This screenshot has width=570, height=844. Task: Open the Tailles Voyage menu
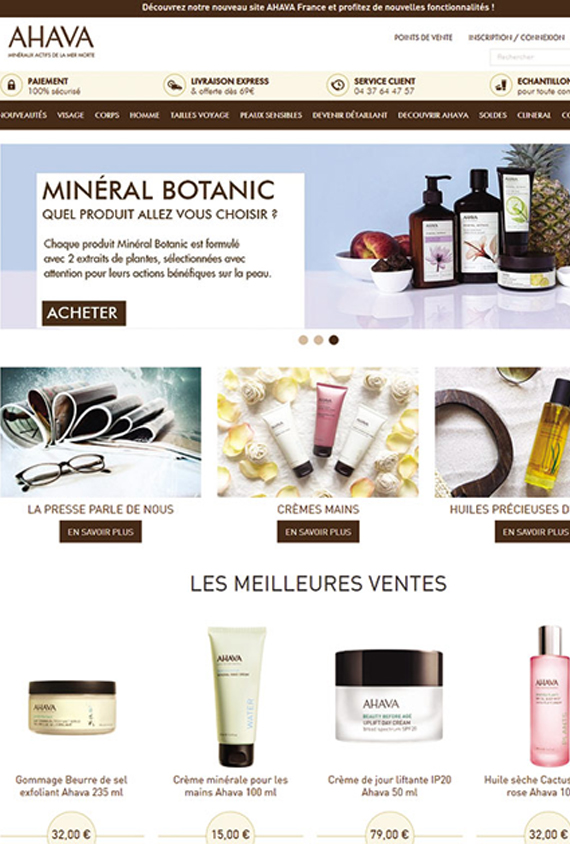click(200, 115)
